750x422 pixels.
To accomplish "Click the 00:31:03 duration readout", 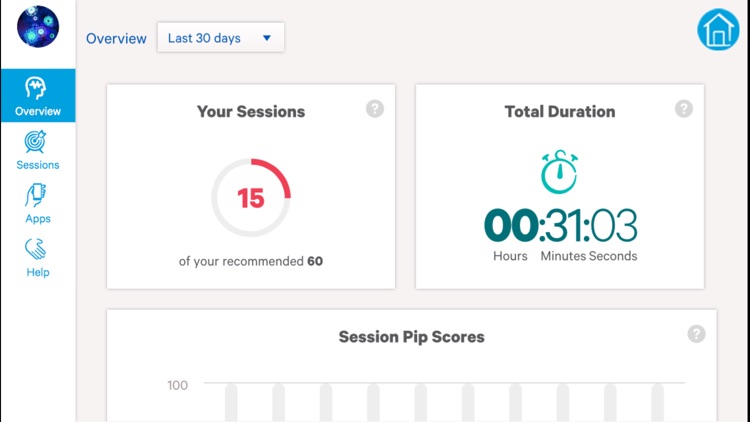I will tap(560, 226).
